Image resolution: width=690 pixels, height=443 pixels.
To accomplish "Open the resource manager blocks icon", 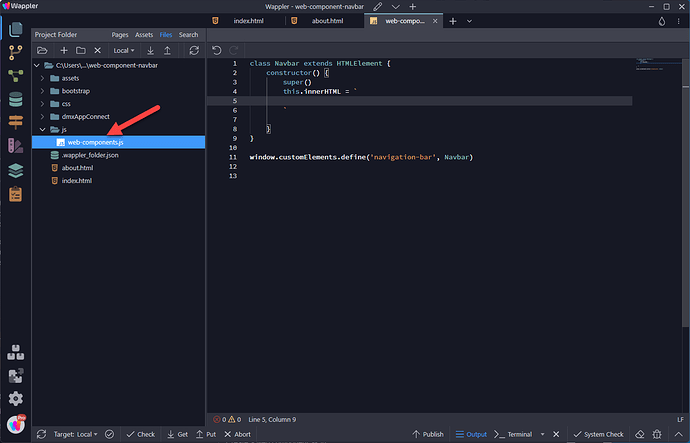I will [x=16, y=352].
